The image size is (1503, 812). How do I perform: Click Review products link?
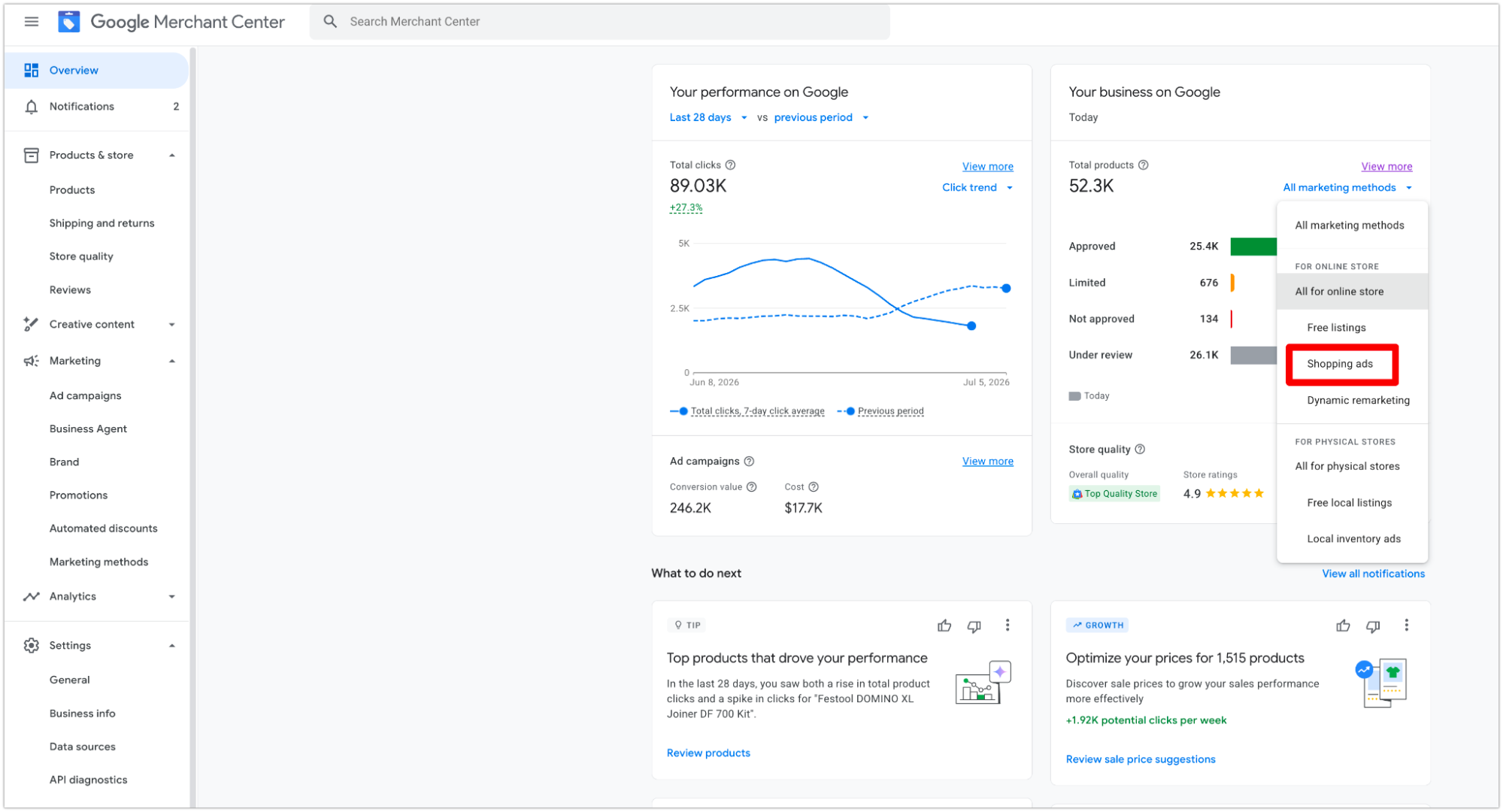[x=708, y=753]
